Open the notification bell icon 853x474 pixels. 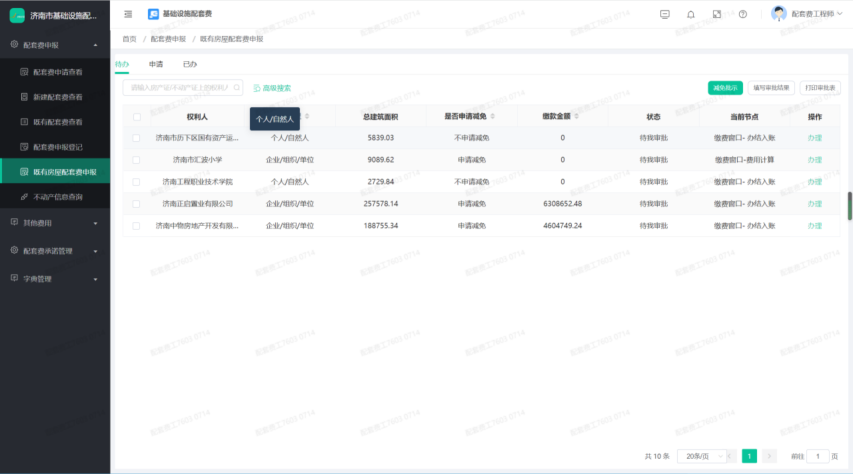(x=691, y=14)
